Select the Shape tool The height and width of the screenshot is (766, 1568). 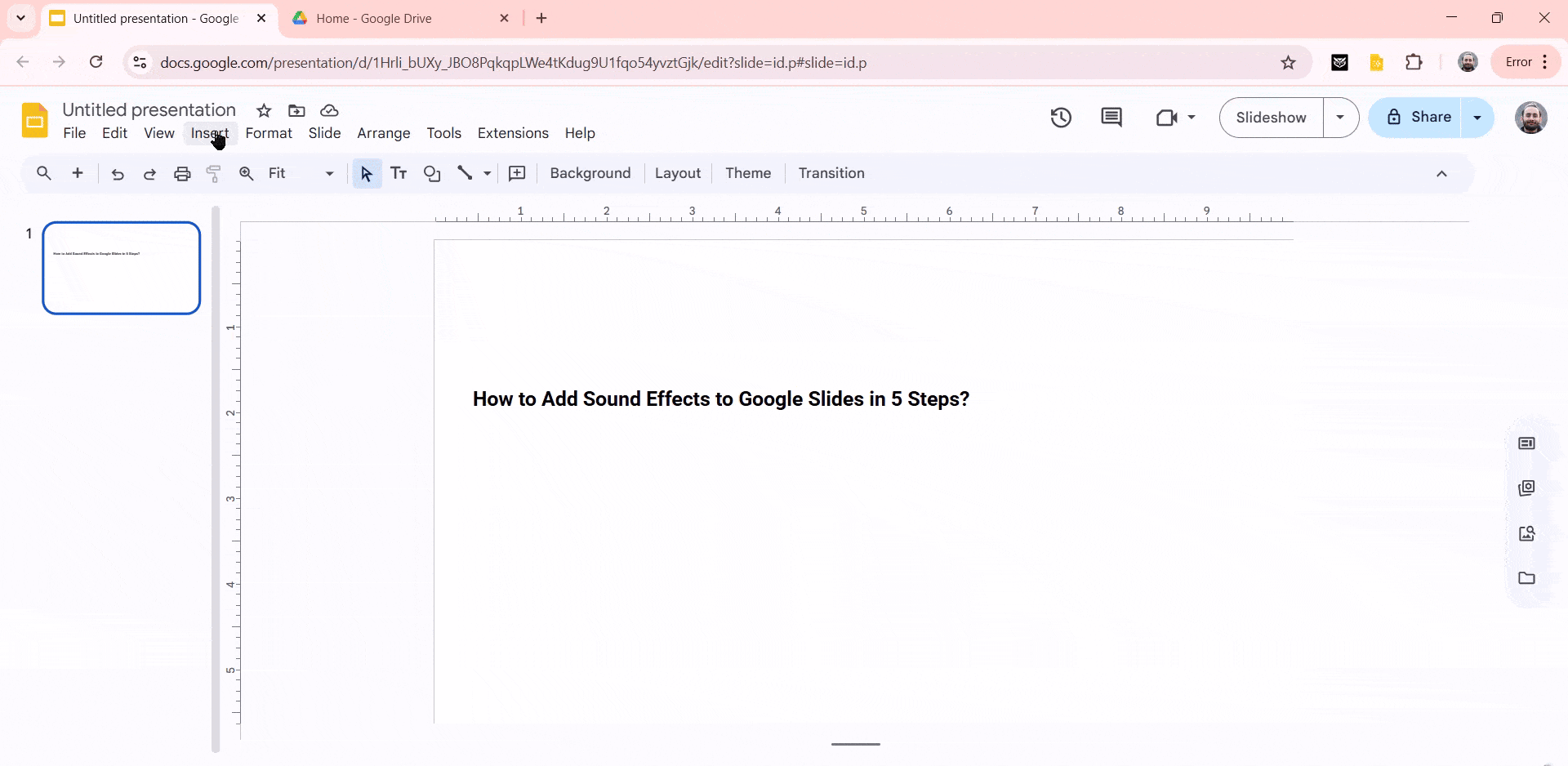point(432,173)
